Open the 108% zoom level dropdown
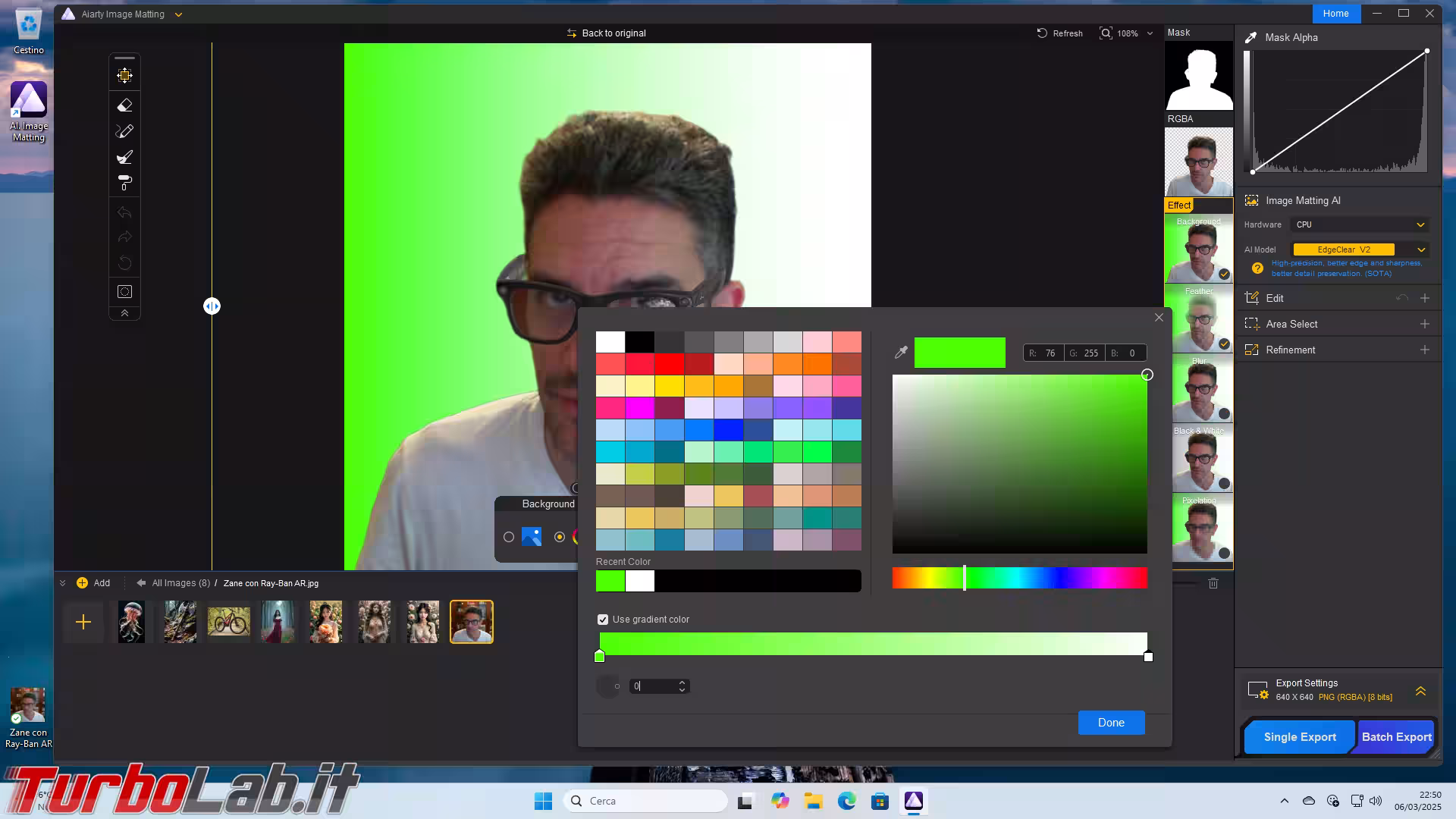Image resolution: width=1456 pixels, height=819 pixels. click(1150, 33)
